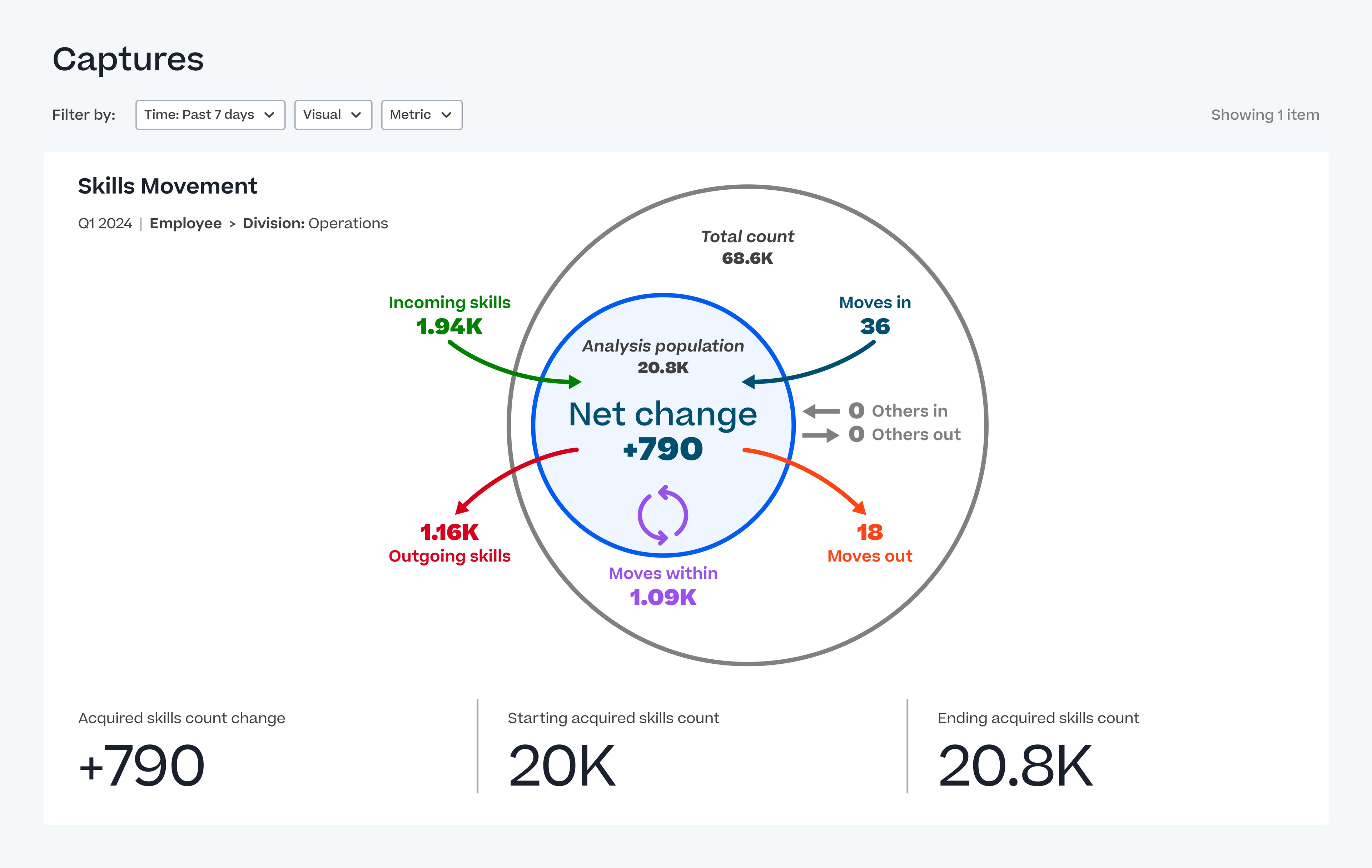Click the Incoming skills 1.94K value

[x=449, y=326]
